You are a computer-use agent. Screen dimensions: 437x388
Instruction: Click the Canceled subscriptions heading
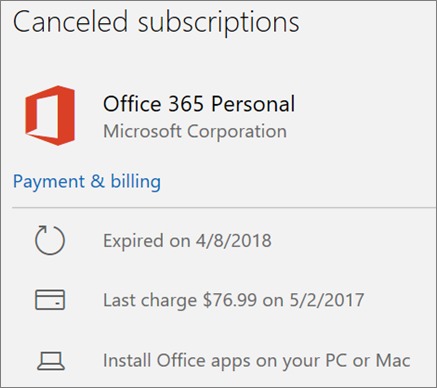click(x=156, y=23)
